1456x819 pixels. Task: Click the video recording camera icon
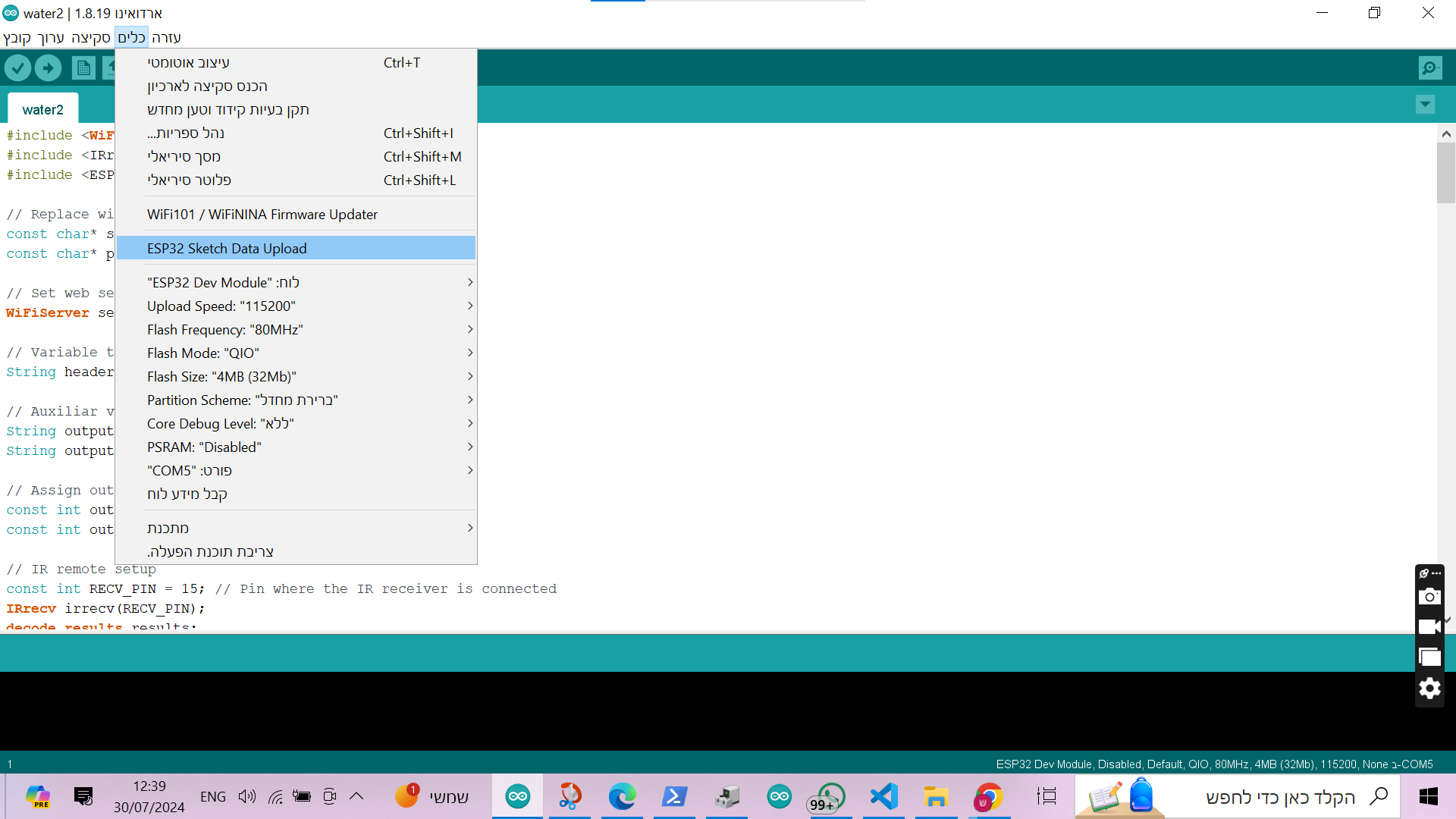tap(1429, 627)
